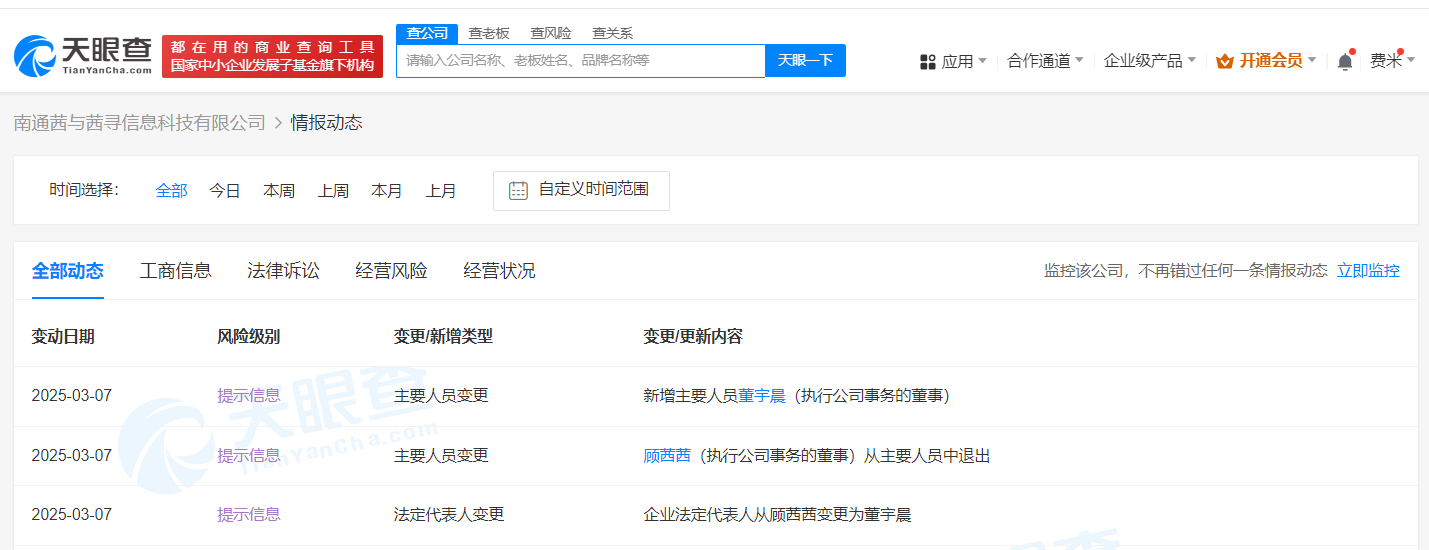Click the 变更/更新内容 column header
Image resolution: width=1429 pixels, height=550 pixels.
(x=693, y=337)
